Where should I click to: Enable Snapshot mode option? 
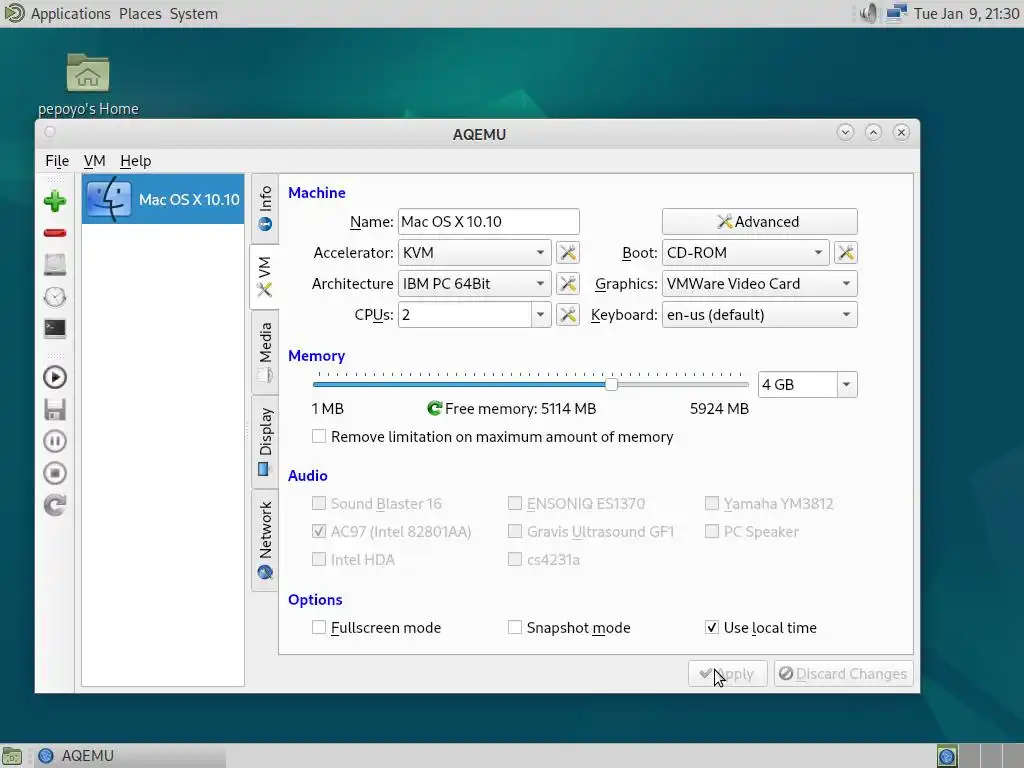pos(515,628)
